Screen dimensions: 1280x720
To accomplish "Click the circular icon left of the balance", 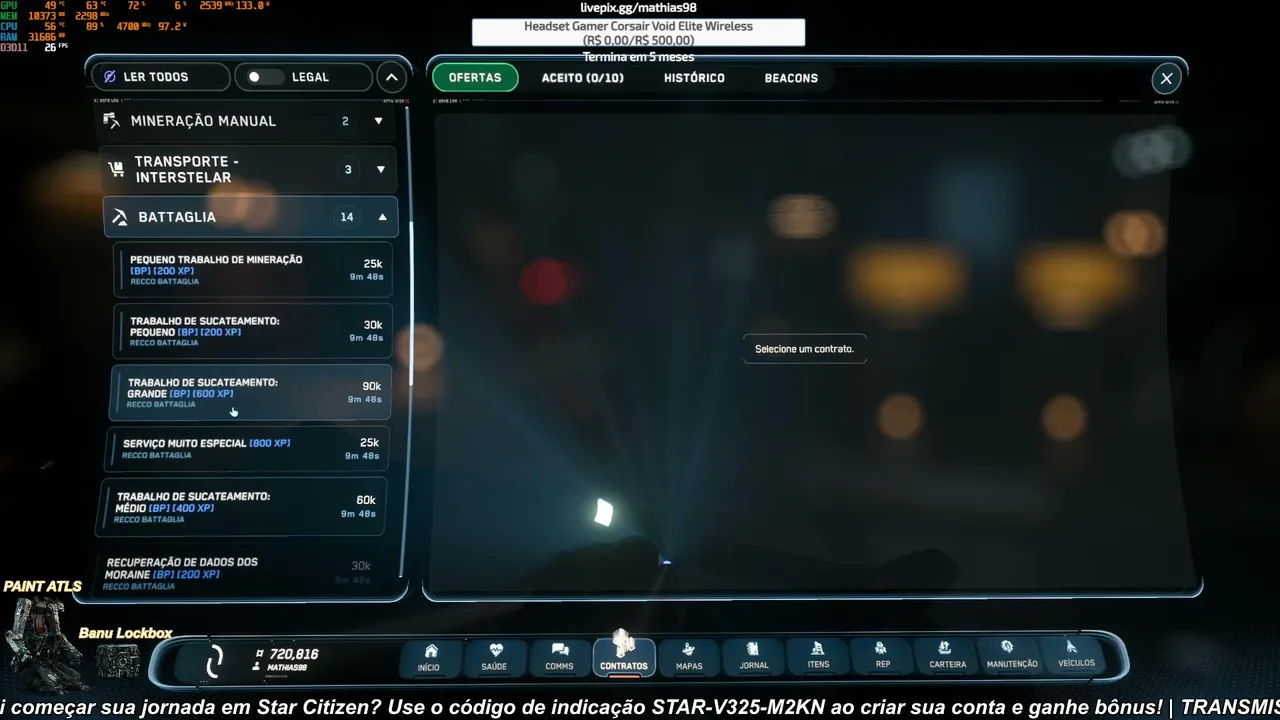I will [214, 661].
